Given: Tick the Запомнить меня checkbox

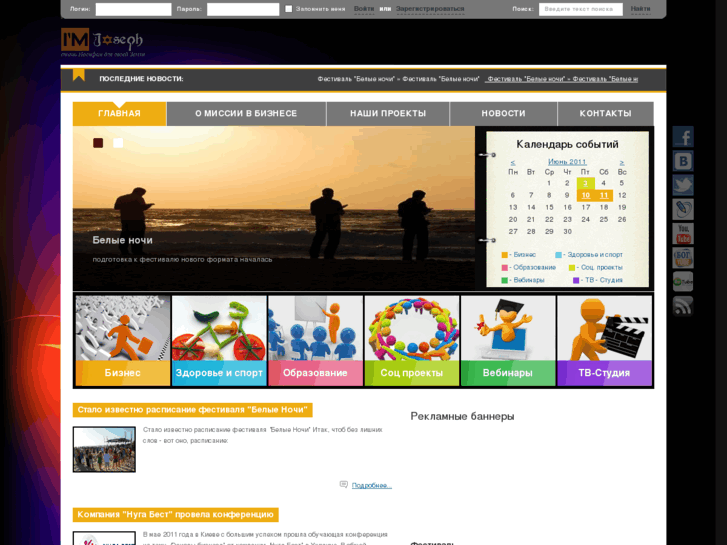Looking at the screenshot, I should [x=288, y=9].
